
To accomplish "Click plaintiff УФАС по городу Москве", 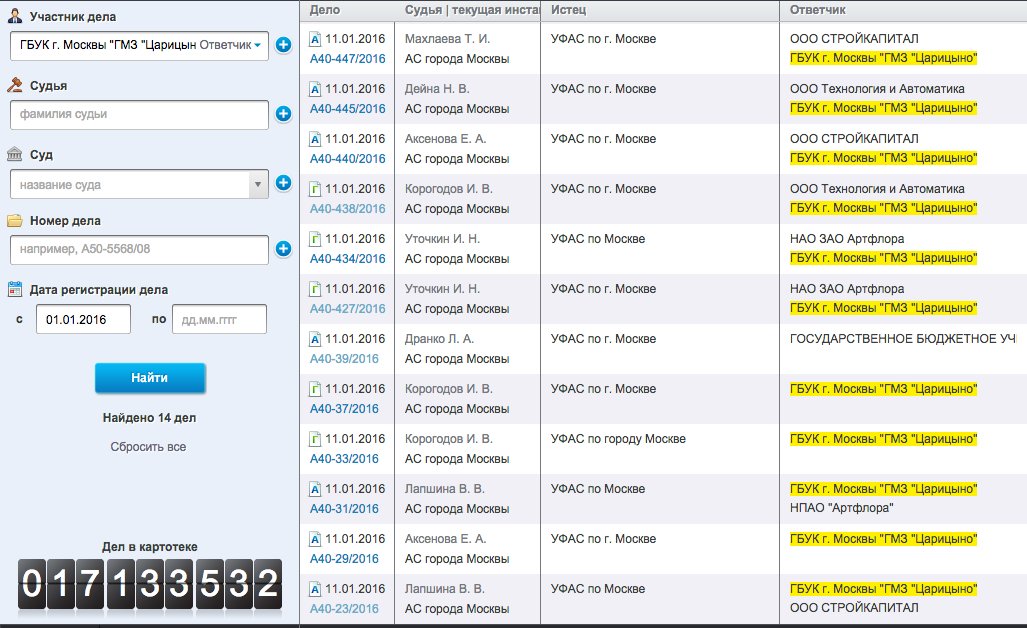I will pyautogui.click(x=618, y=439).
